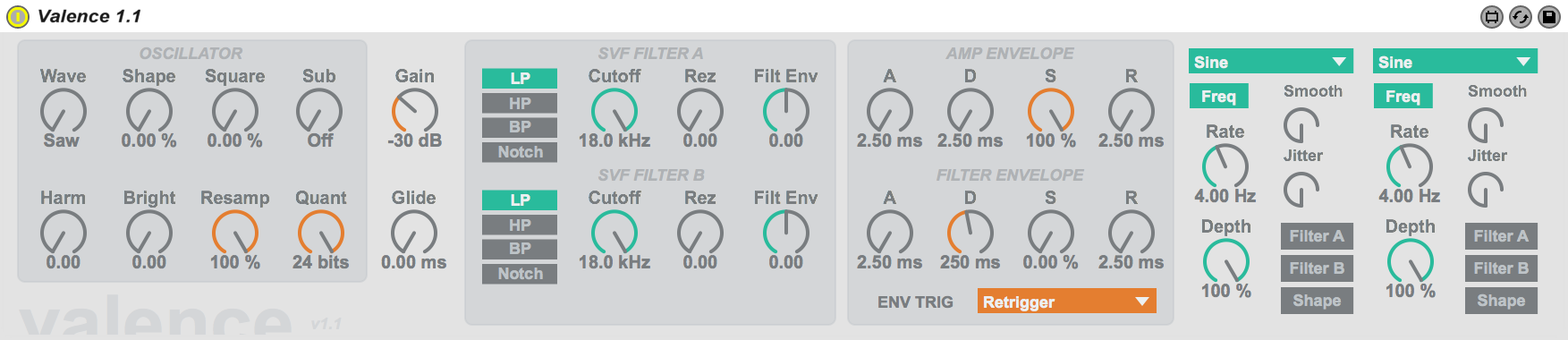Click the save preset disk icon
The height and width of the screenshot is (340, 1568).
pos(1549,16)
